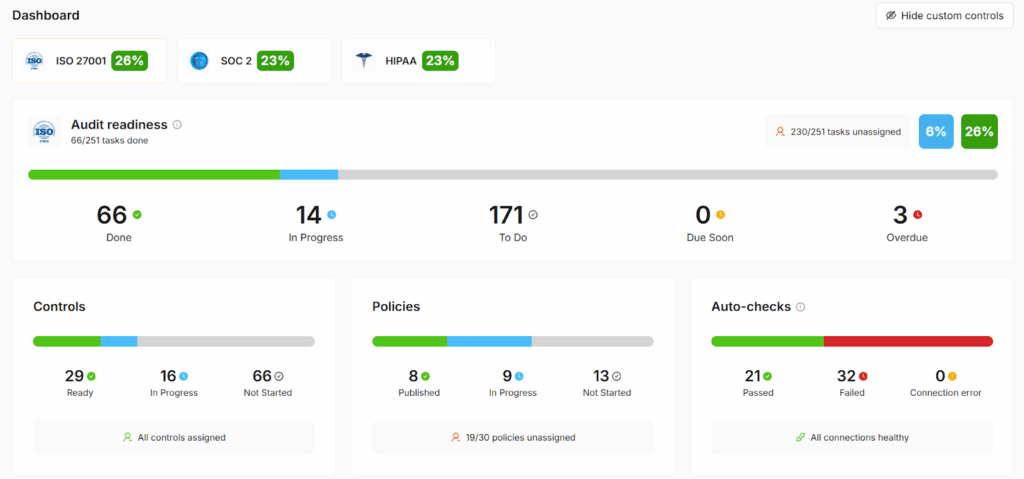The height and width of the screenshot is (479, 1024).
Task: Click the Policies card heading
Action: click(x=396, y=306)
